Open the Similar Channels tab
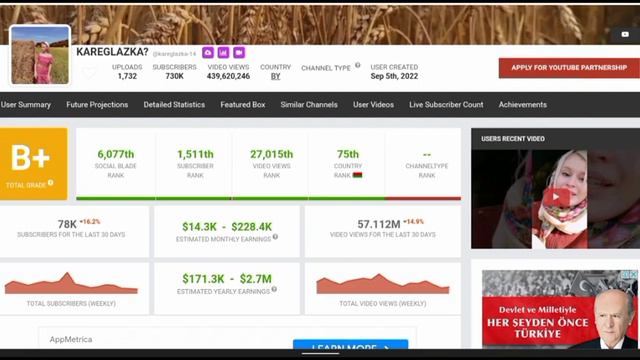 tap(309, 105)
